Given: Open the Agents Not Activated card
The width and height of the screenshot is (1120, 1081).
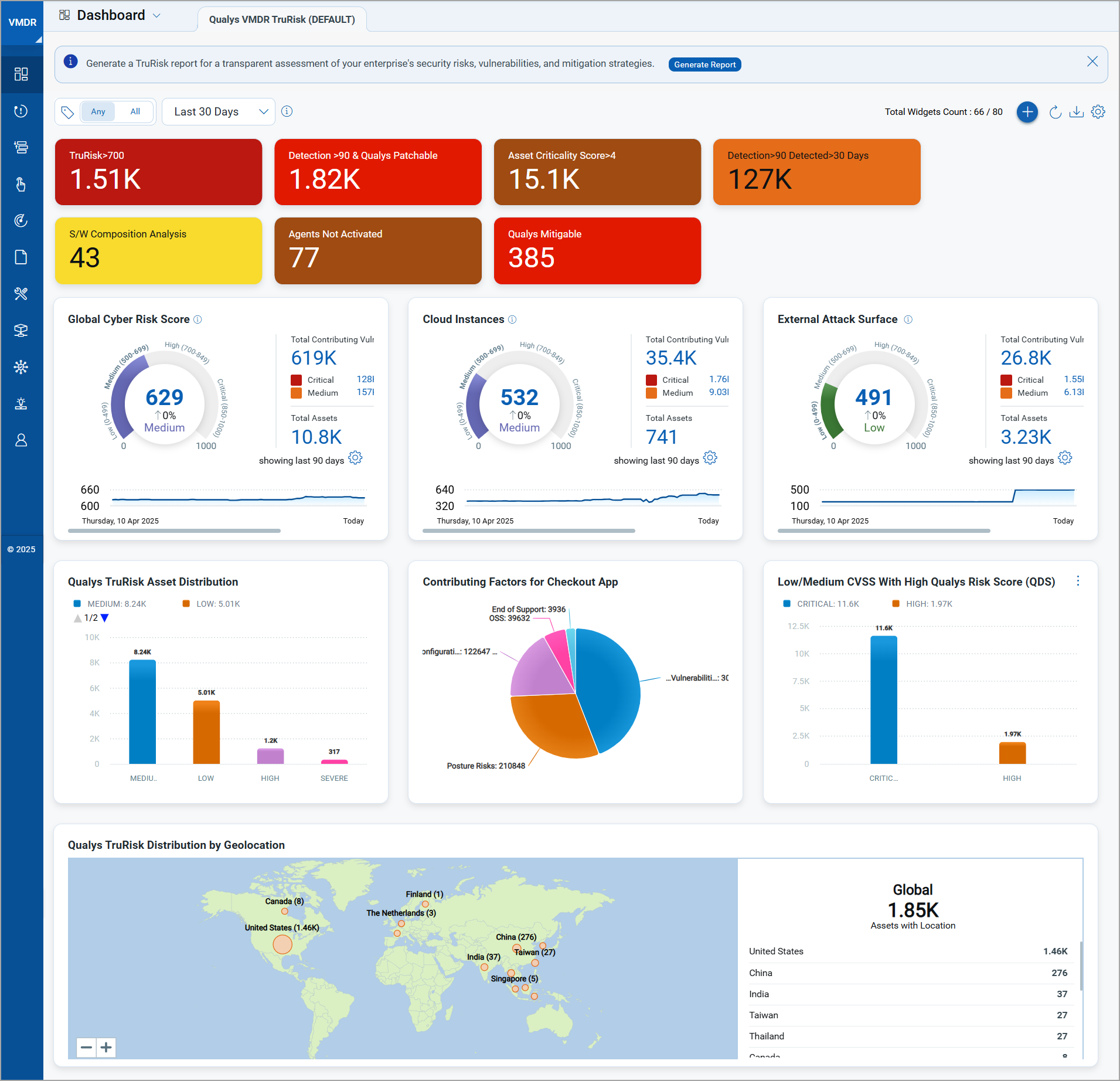Looking at the screenshot, I should click(x=378, y=251).
